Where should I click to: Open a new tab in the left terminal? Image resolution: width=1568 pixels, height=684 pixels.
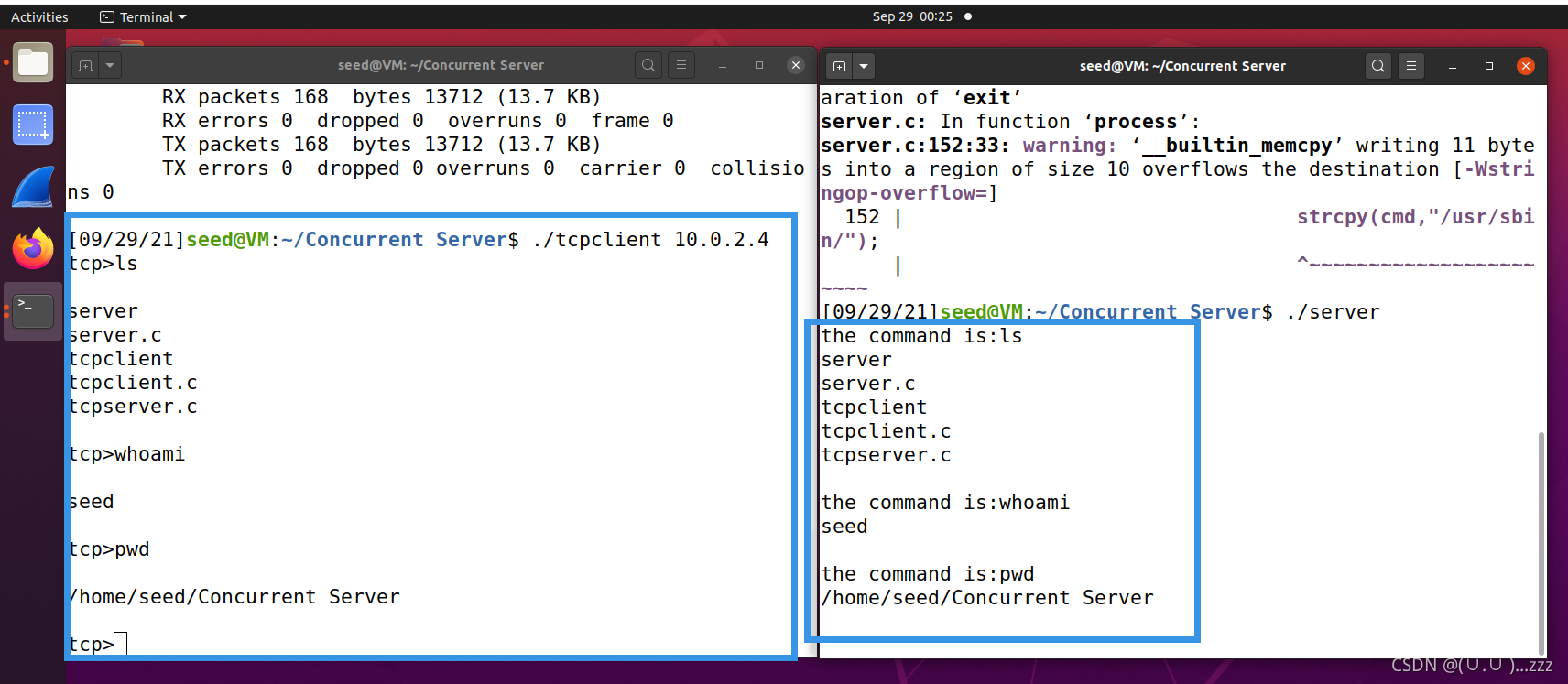85,65
